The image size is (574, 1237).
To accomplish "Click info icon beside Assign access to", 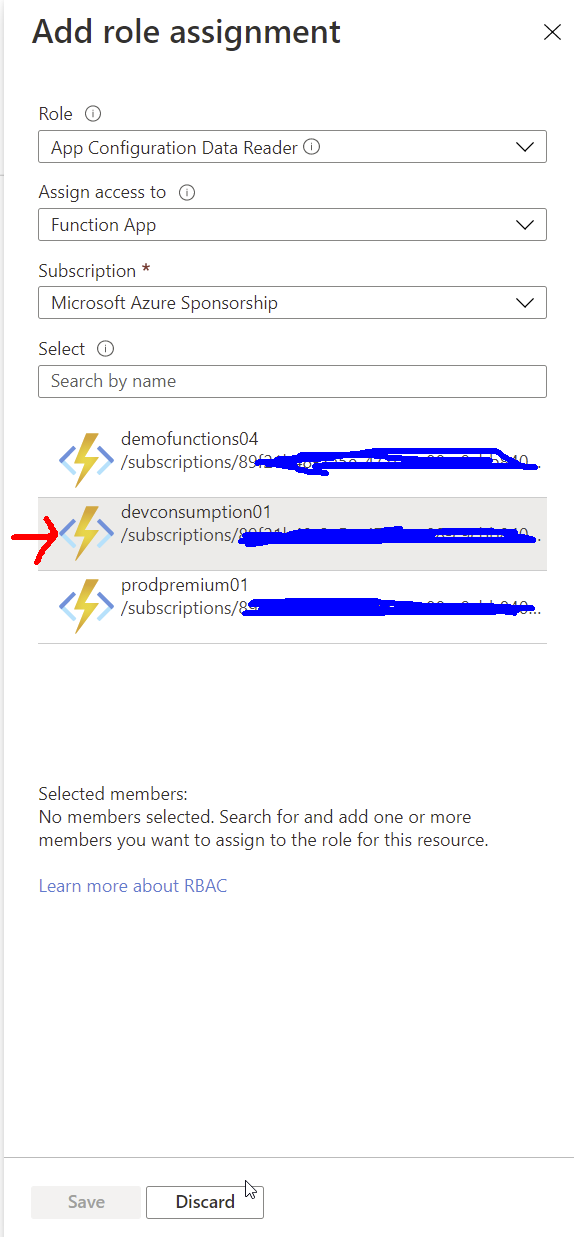I will coord(186,192).
